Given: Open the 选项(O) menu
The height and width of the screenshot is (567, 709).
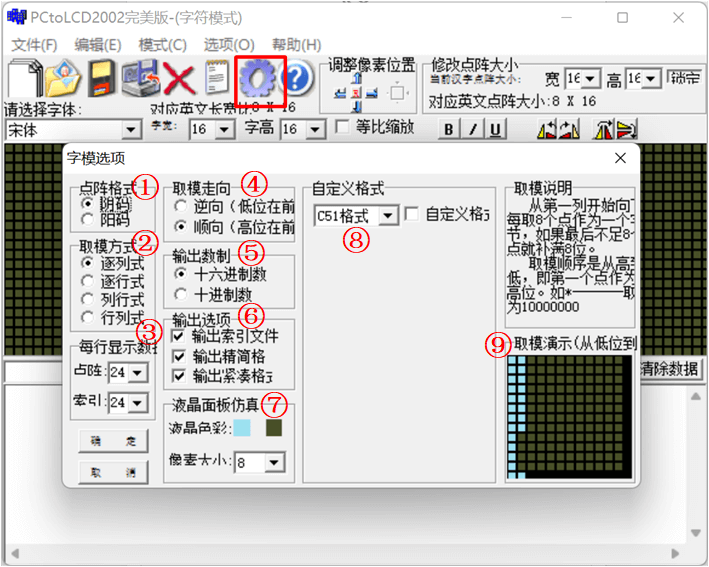Looking at the screenshot, I should [x=229, y=45].
